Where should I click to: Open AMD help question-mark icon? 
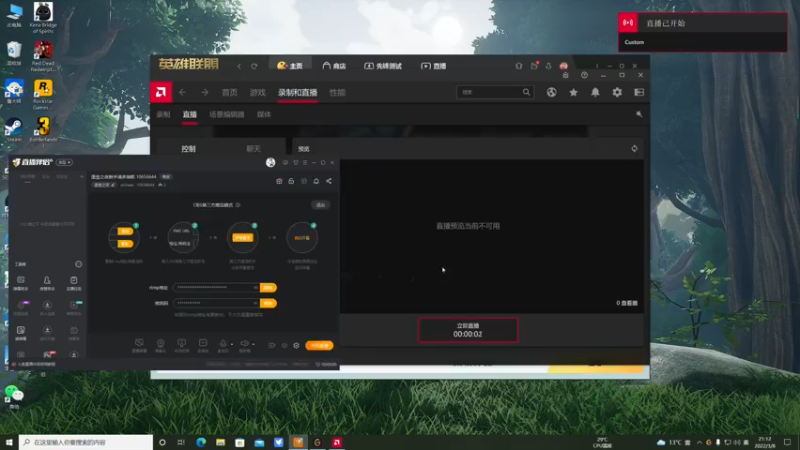(584, 75)
